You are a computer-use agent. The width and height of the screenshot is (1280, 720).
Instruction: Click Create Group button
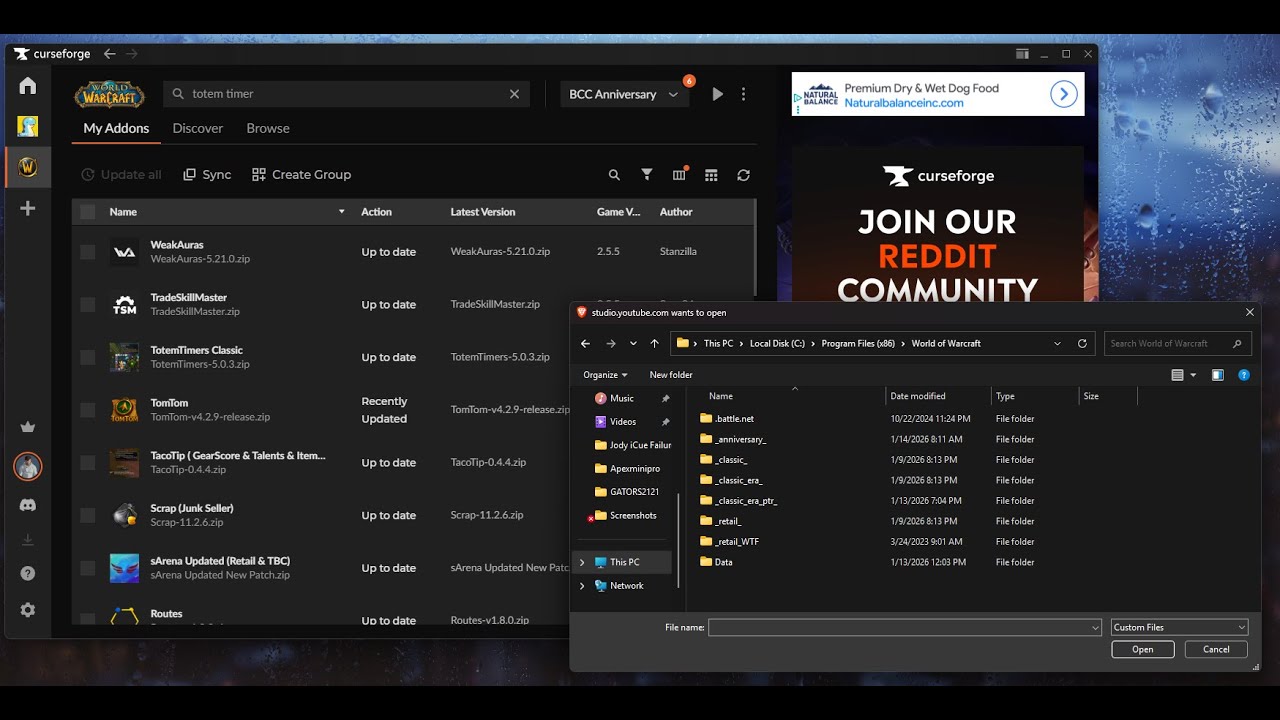tap(301, 175)
